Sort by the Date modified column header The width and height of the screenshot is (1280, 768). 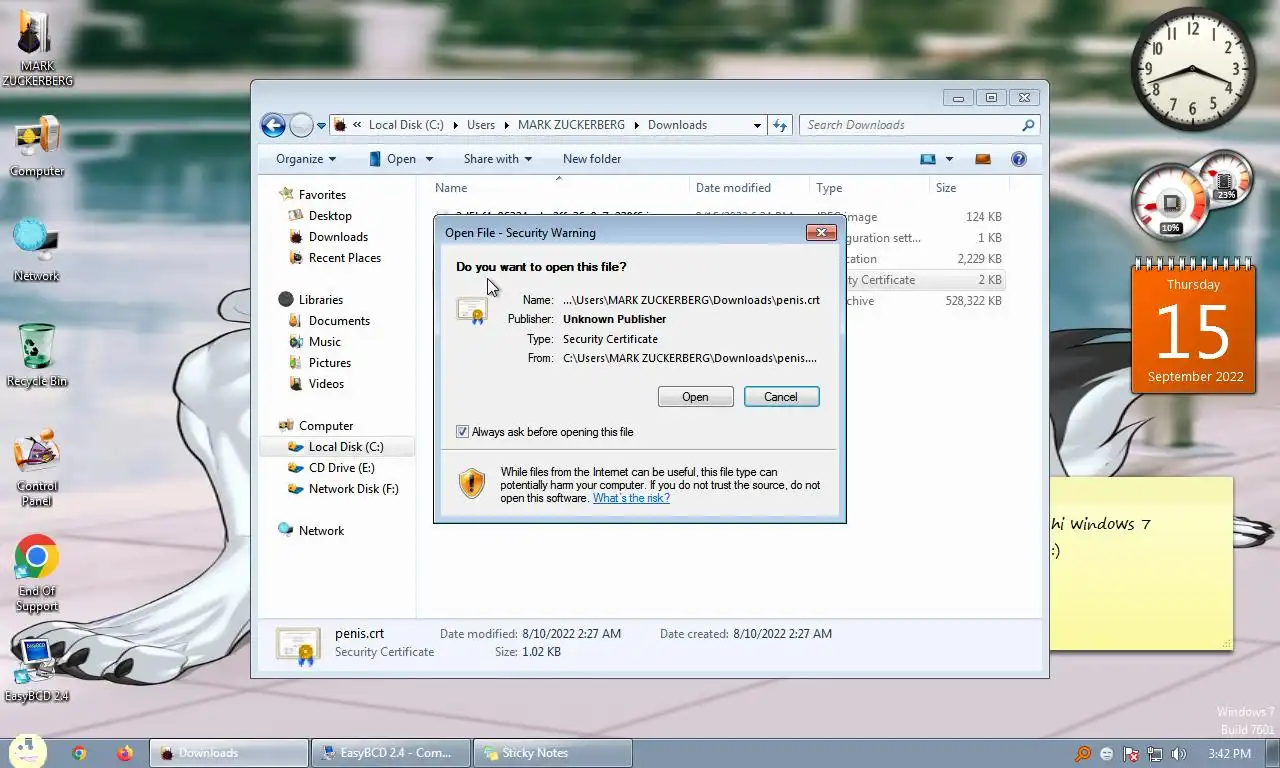pyautogui.click(x=749, y=188)
